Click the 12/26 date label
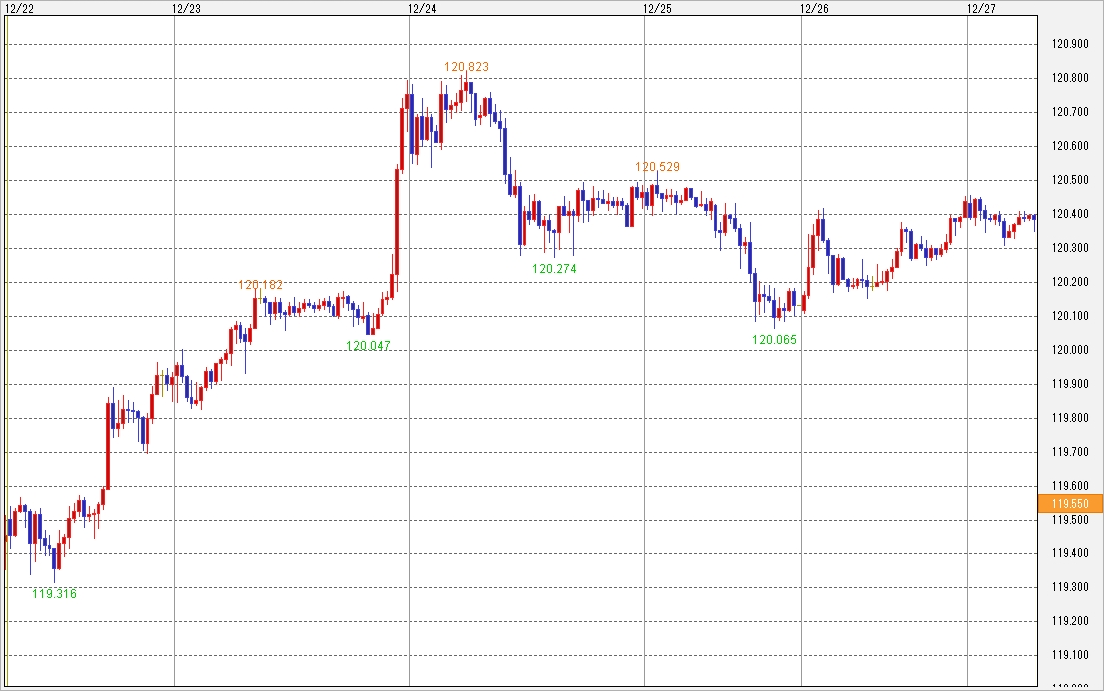1104x691 pixels. 815,8
